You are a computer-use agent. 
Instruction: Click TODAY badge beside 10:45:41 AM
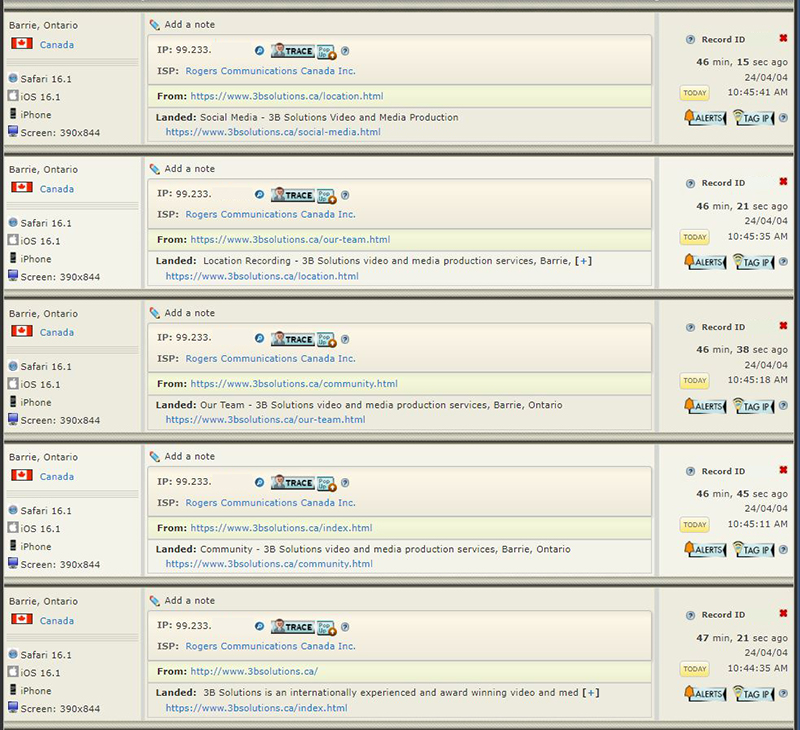click(x=694, y=93)
